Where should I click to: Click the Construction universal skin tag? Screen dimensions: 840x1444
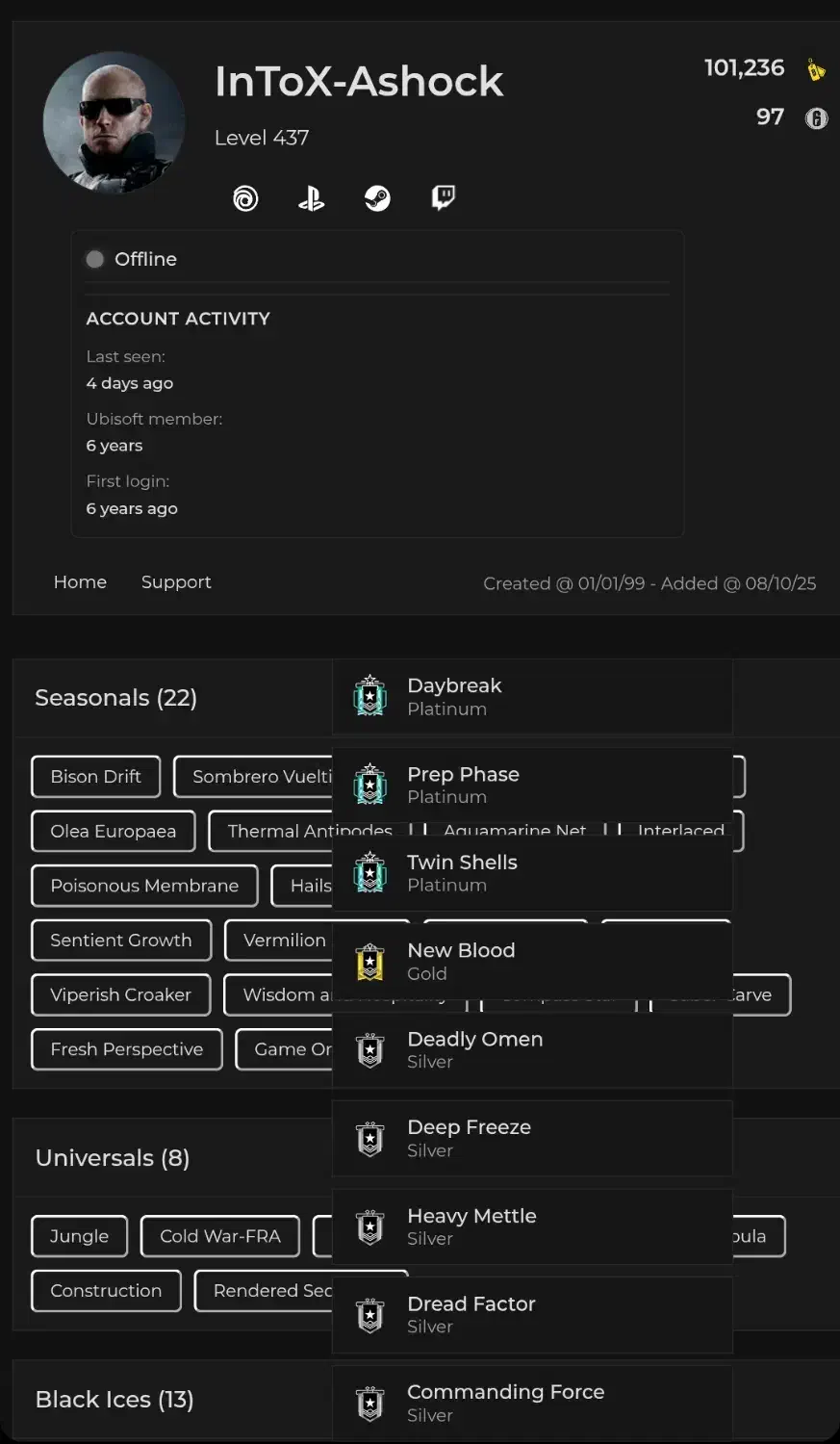pos(106,1291)
